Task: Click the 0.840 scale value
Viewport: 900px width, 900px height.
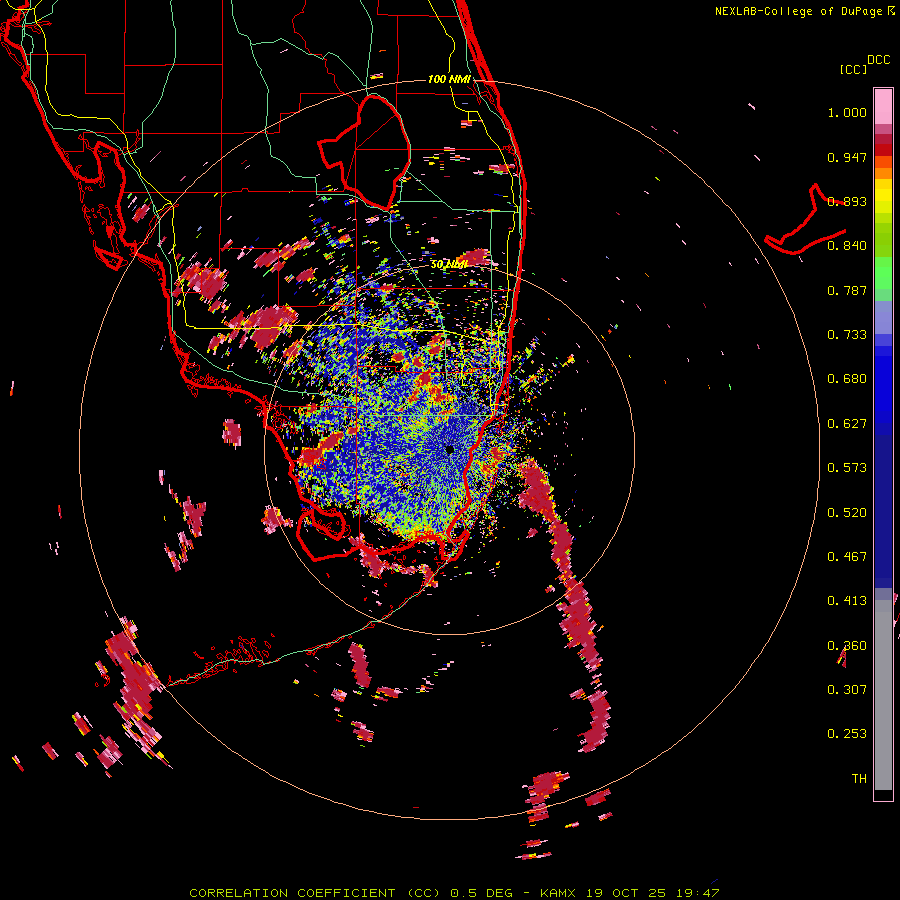Action: click(847, 246)
